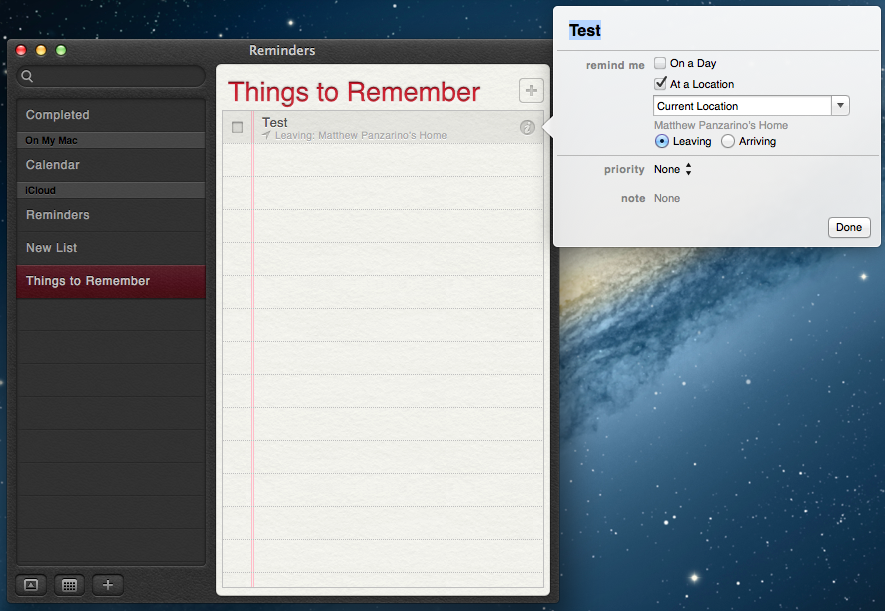Click Matthew Panzarino's Home text in popover
The image size is (885, 611).
(x=721, y=125)
